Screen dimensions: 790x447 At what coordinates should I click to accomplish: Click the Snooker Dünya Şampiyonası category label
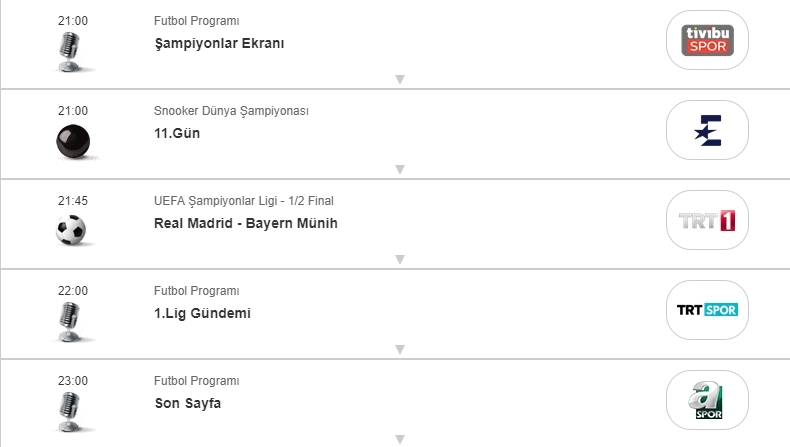(x=231, y=111)
